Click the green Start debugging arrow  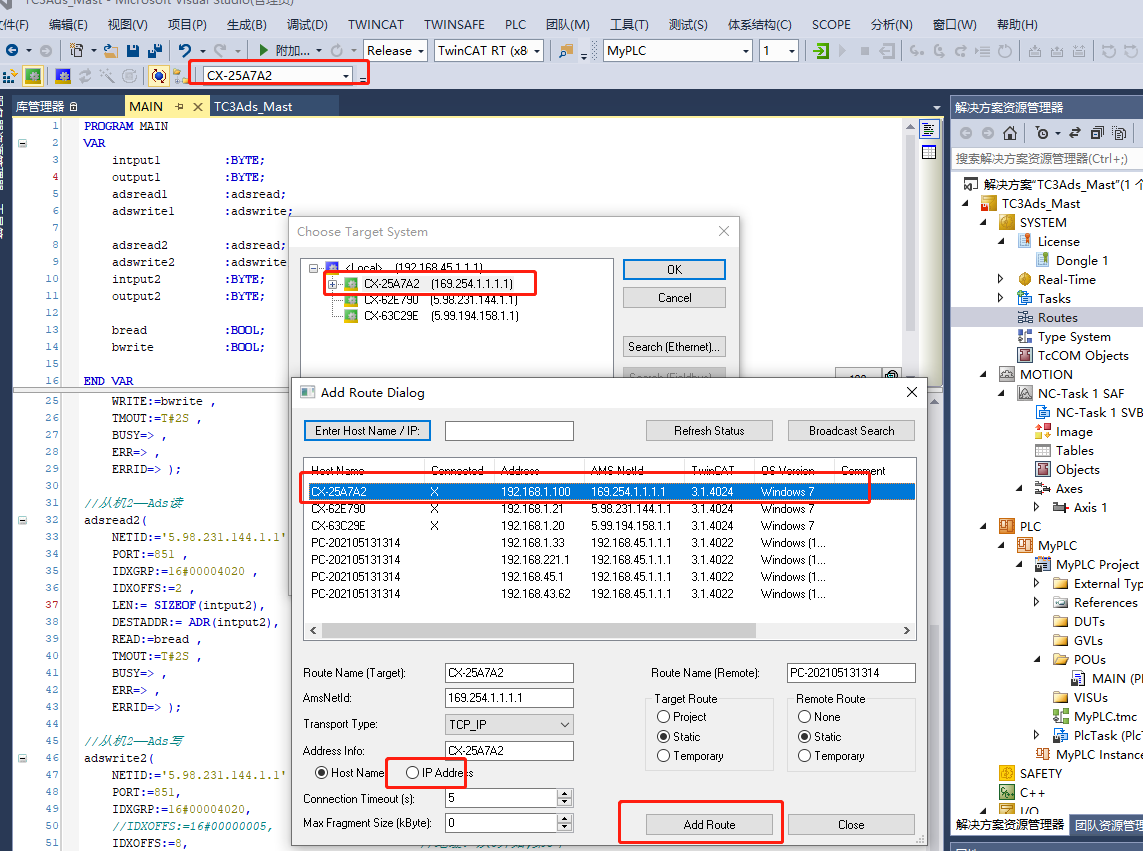[264, 51]
